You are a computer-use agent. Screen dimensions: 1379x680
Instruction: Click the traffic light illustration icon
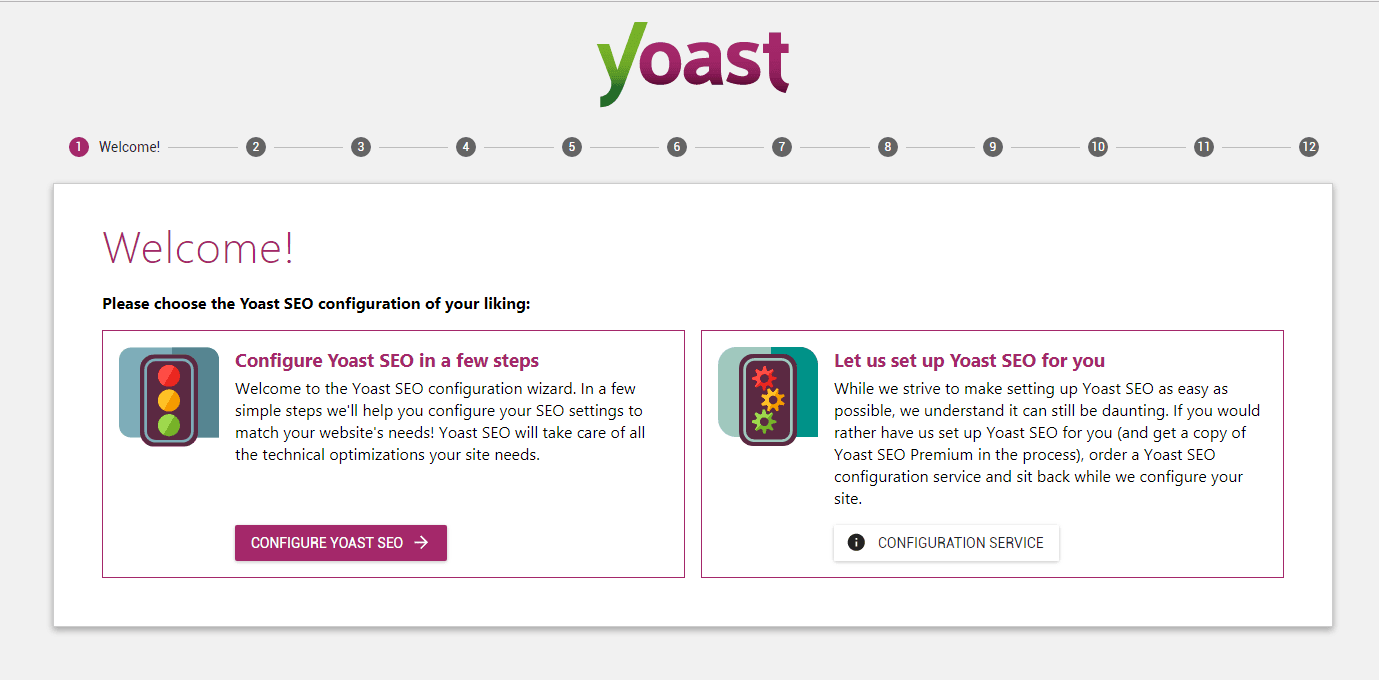pos(169,397)
